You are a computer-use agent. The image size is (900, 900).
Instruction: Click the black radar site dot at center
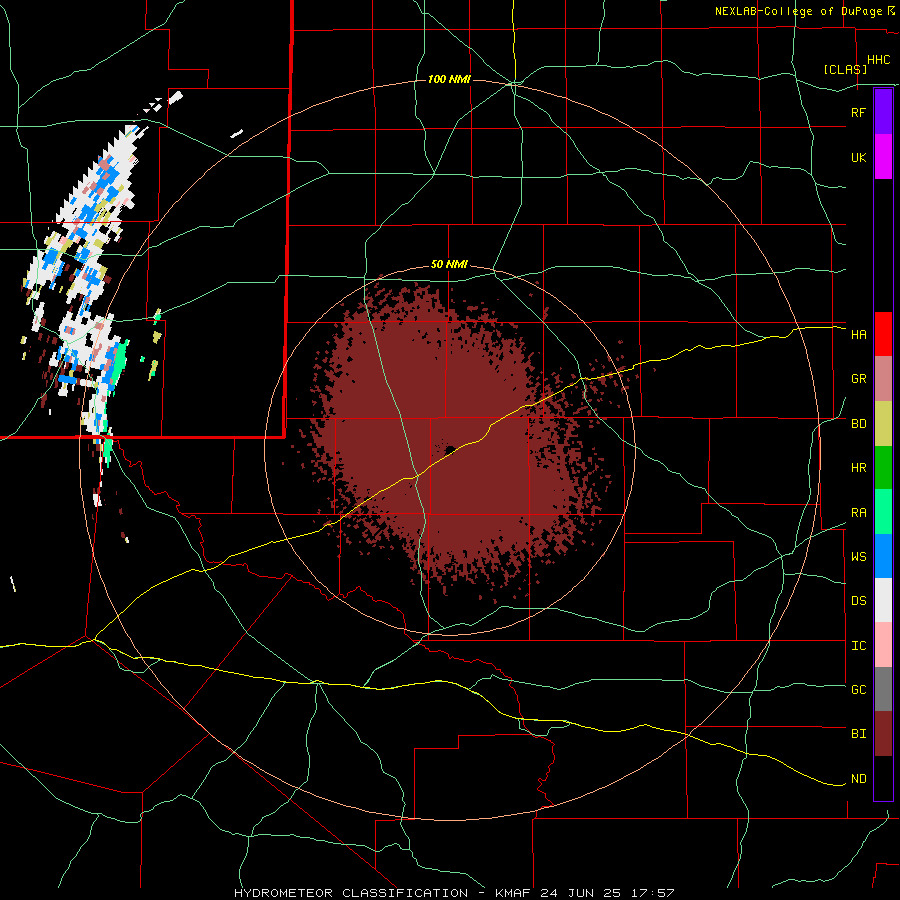(450, 449)
